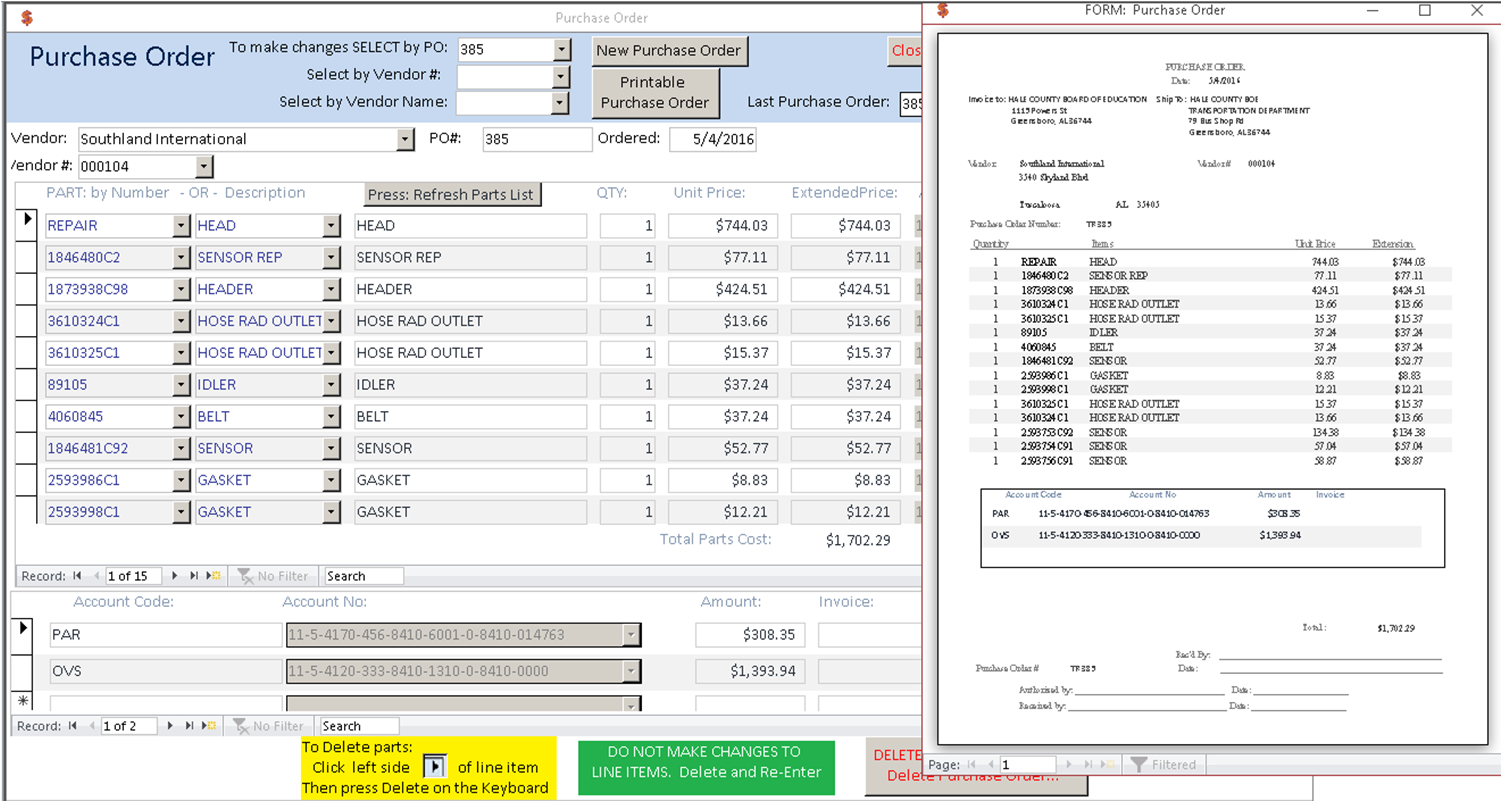Select the row selector for 89105 IDLER line
Screen dimensions: 1502x802
tap(27, 384)
